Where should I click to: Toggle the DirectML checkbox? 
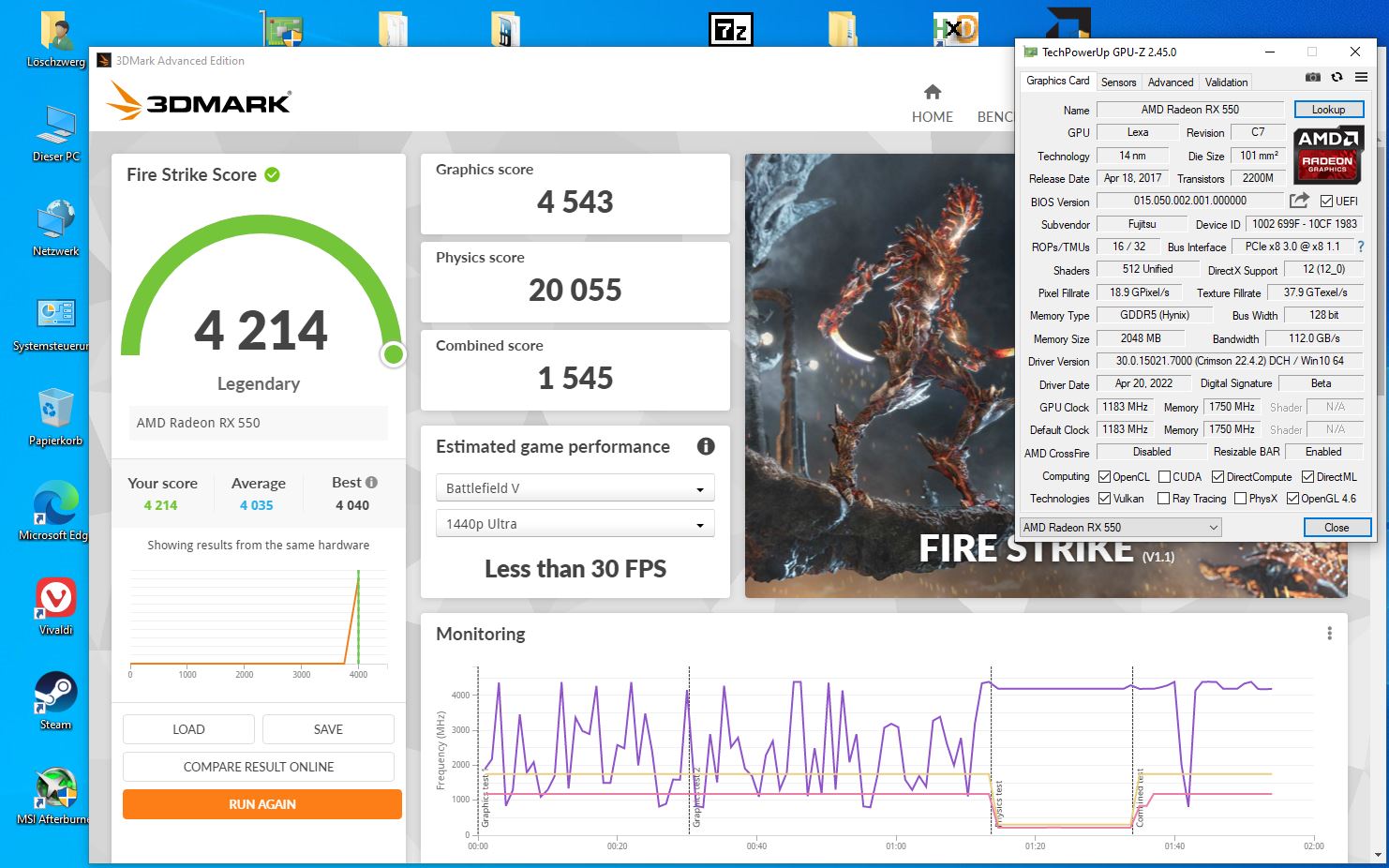coord(1307,477)
